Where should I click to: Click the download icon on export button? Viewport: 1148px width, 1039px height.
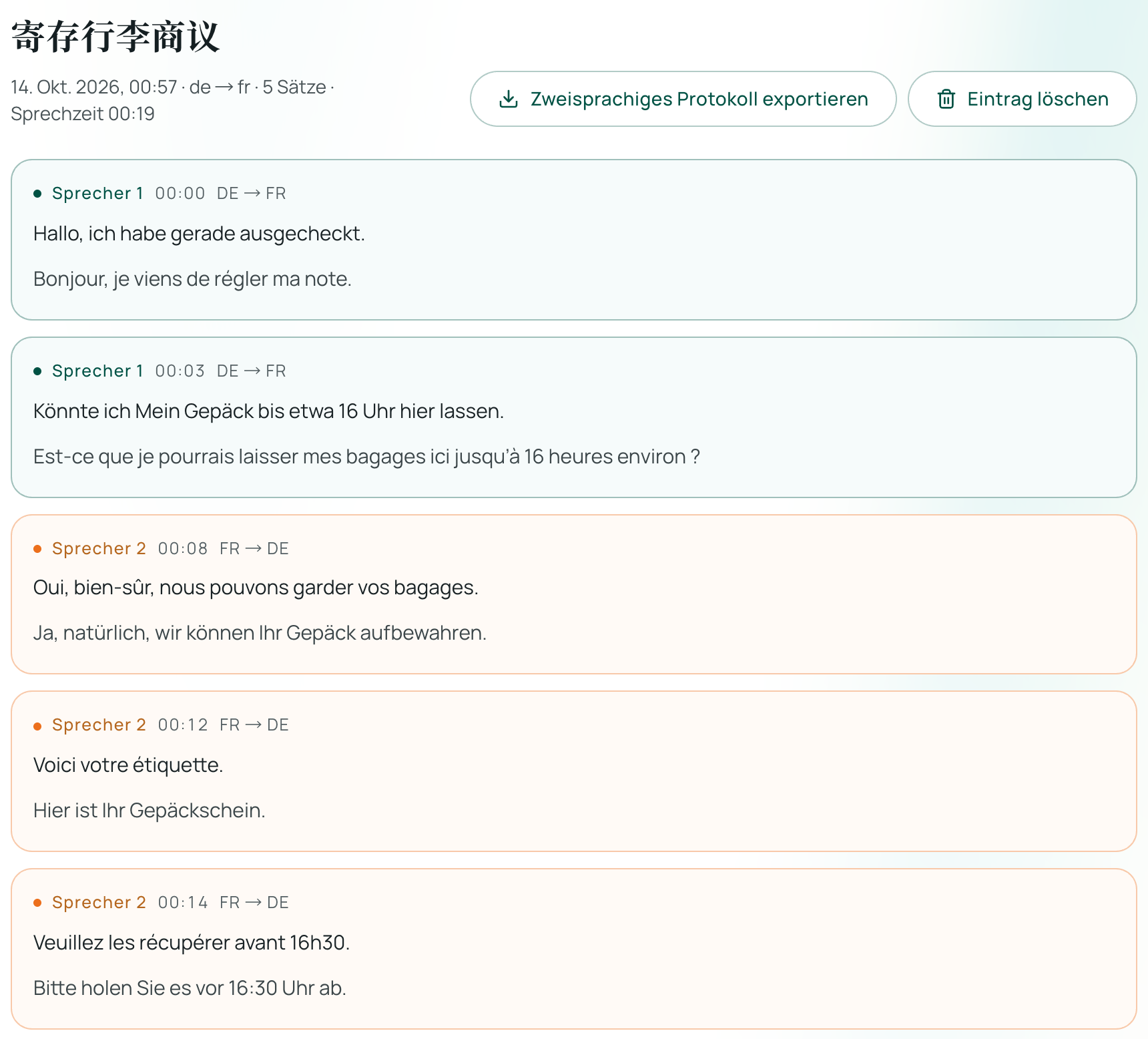coord(509,99)
